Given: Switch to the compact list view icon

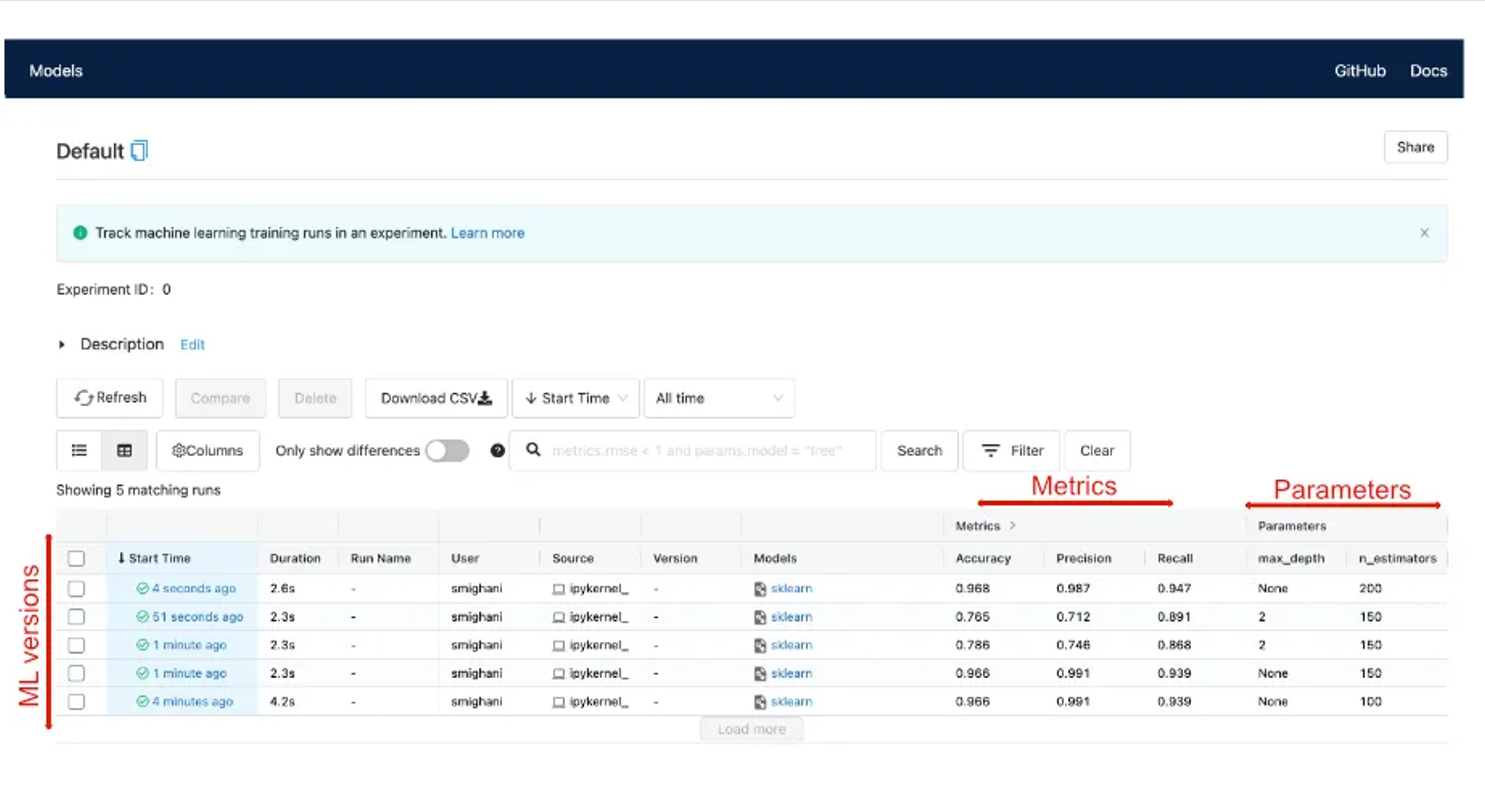Looking at the screenshot, I should tap(79, 451).
